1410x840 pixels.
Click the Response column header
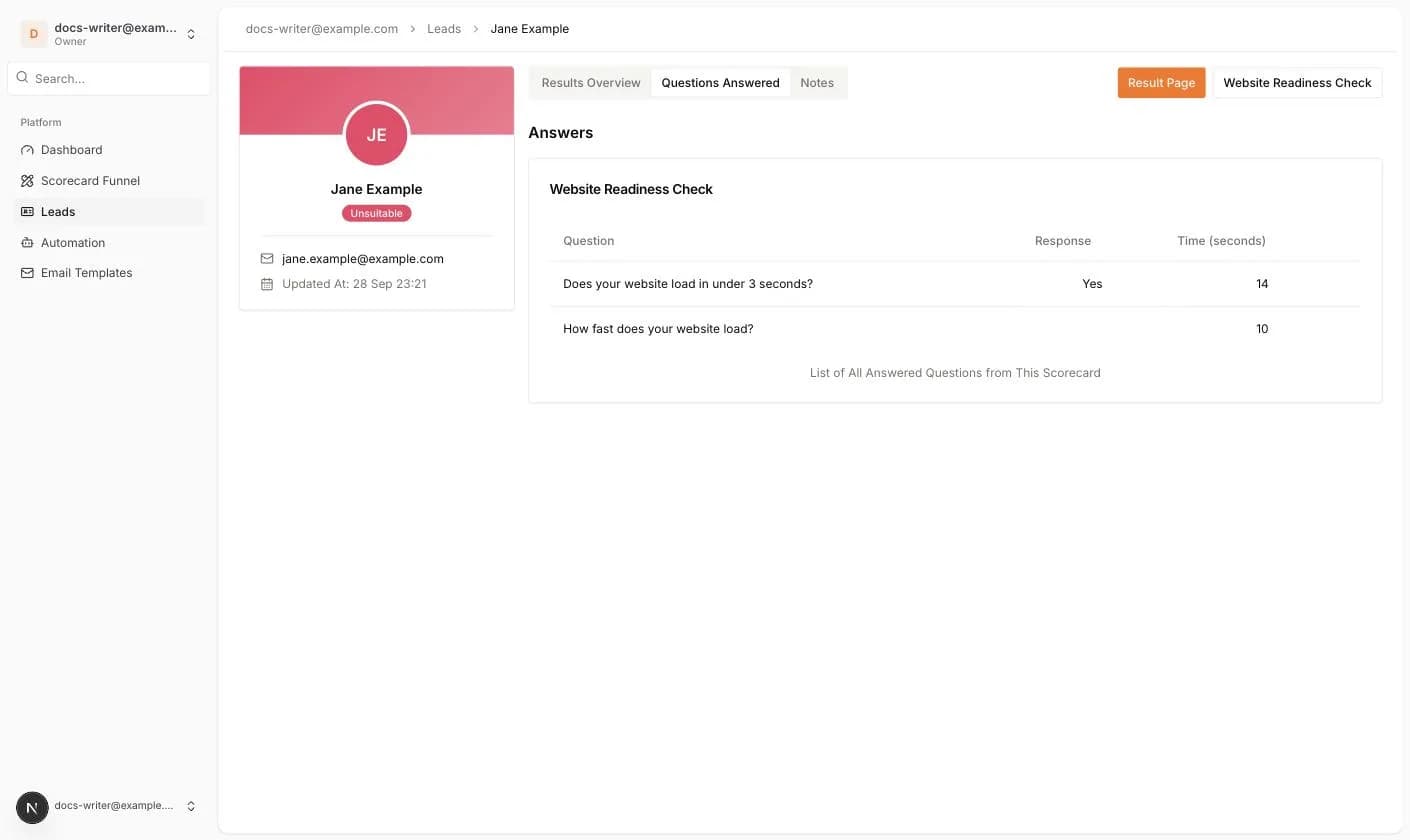[1062, 241]
